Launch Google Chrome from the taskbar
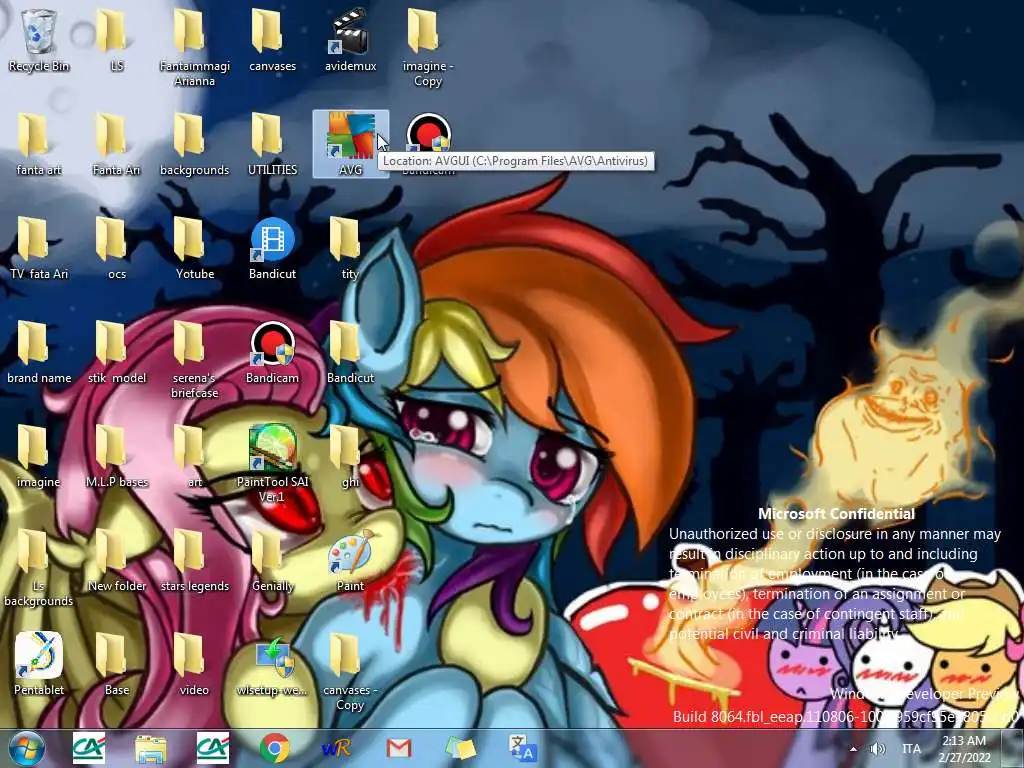Viewport: 1024px width, 768px height. click(275, 748)
